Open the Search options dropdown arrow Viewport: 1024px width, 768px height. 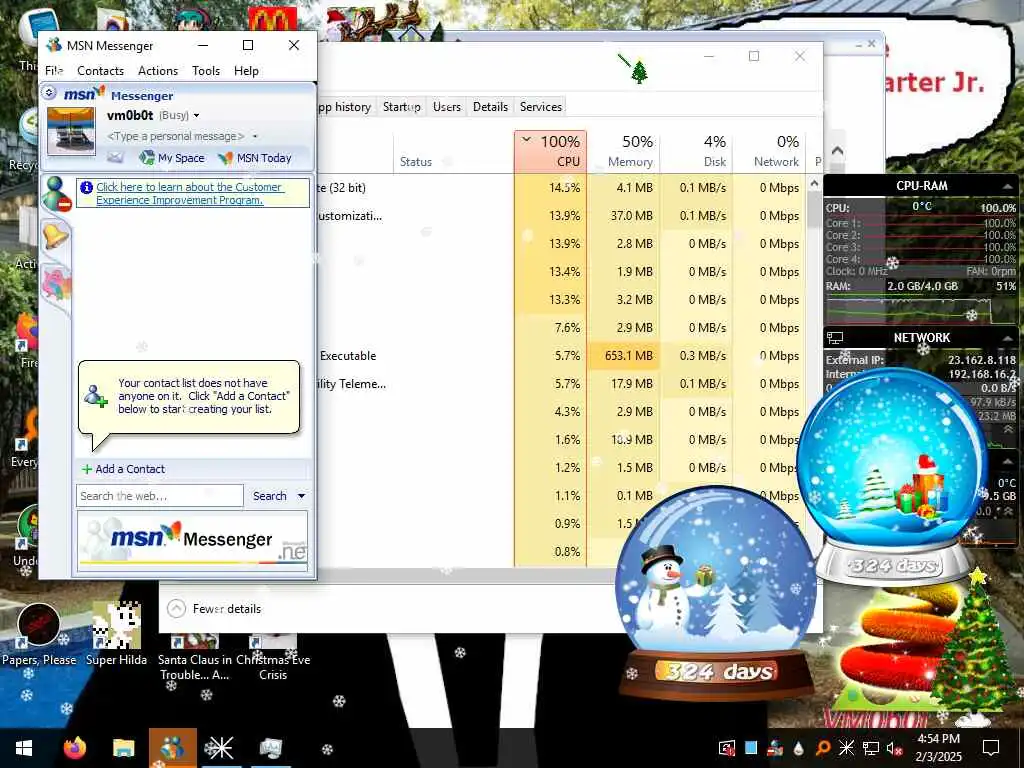(301, 496)
